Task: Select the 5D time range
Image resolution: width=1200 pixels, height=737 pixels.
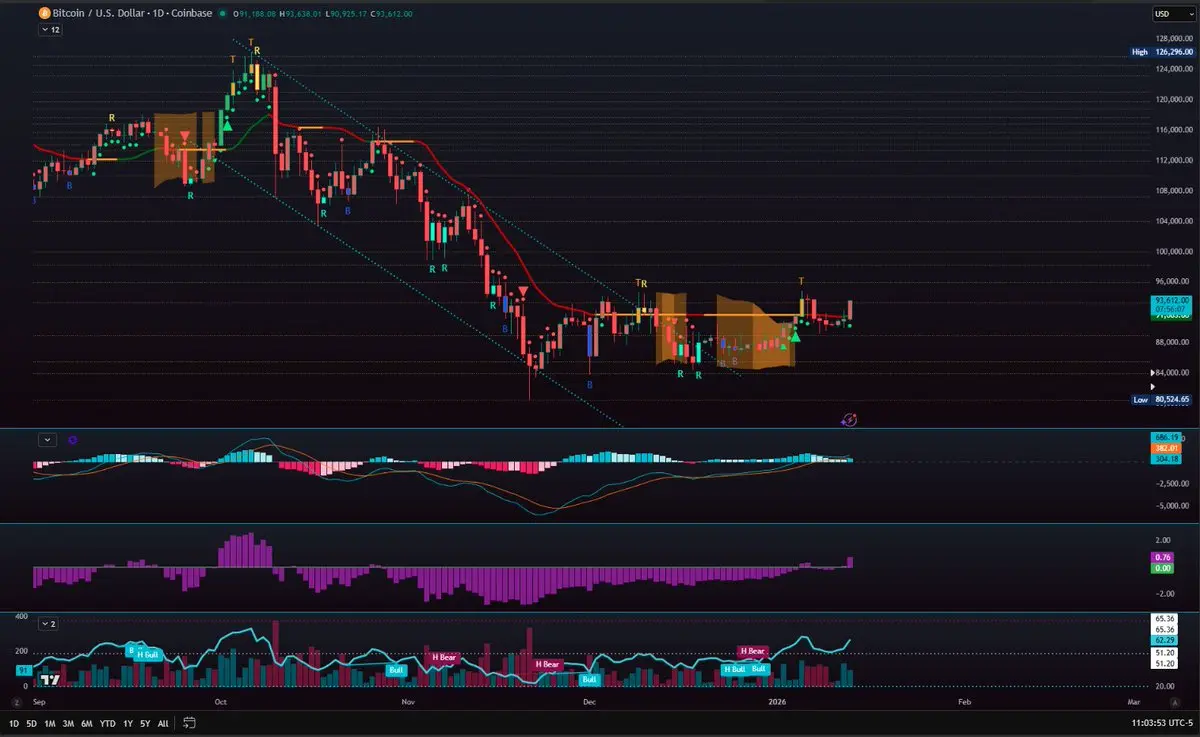Action: pyautogui.click(x=32, y=722)
